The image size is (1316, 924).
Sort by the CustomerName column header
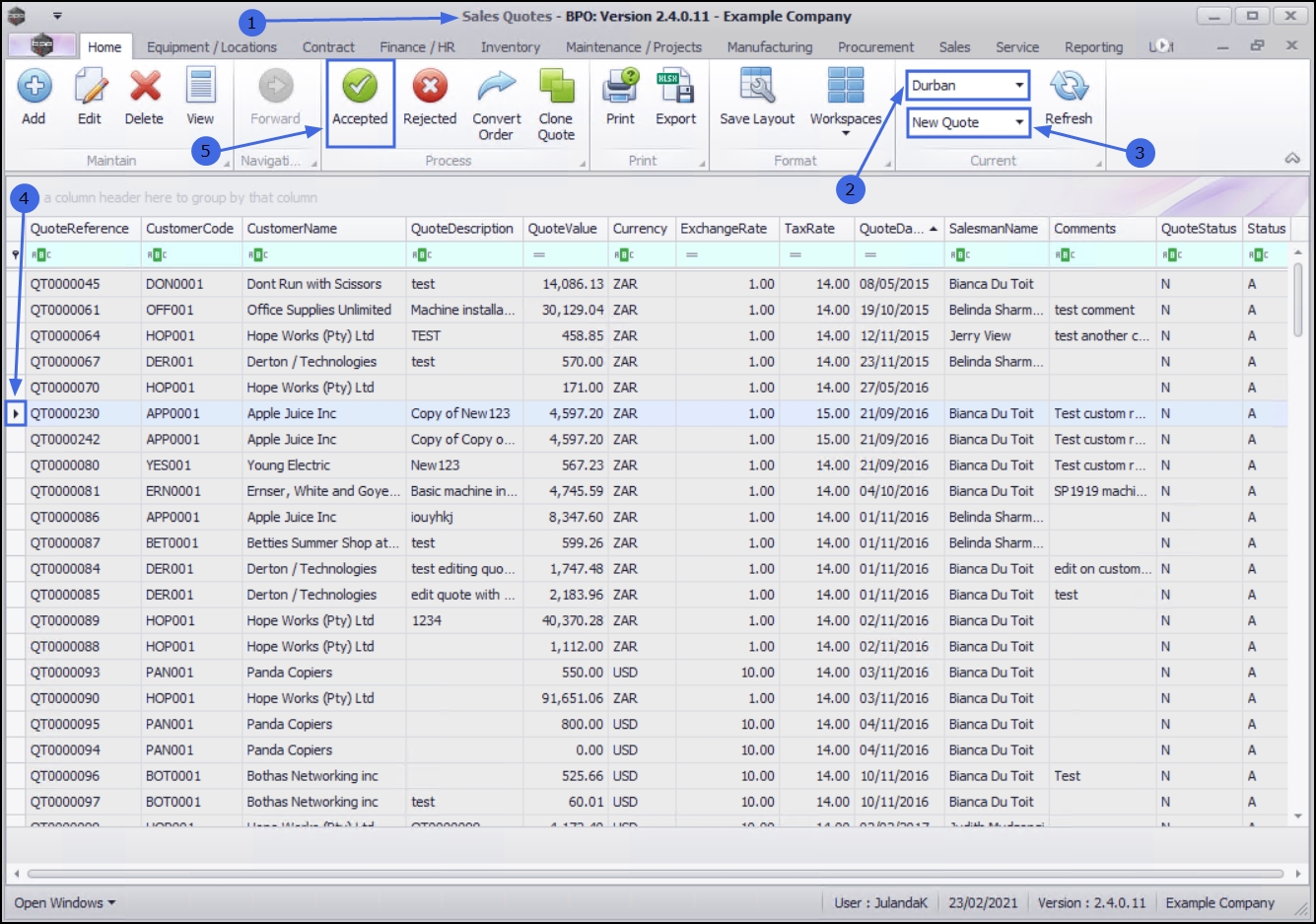tap(323, 228)
